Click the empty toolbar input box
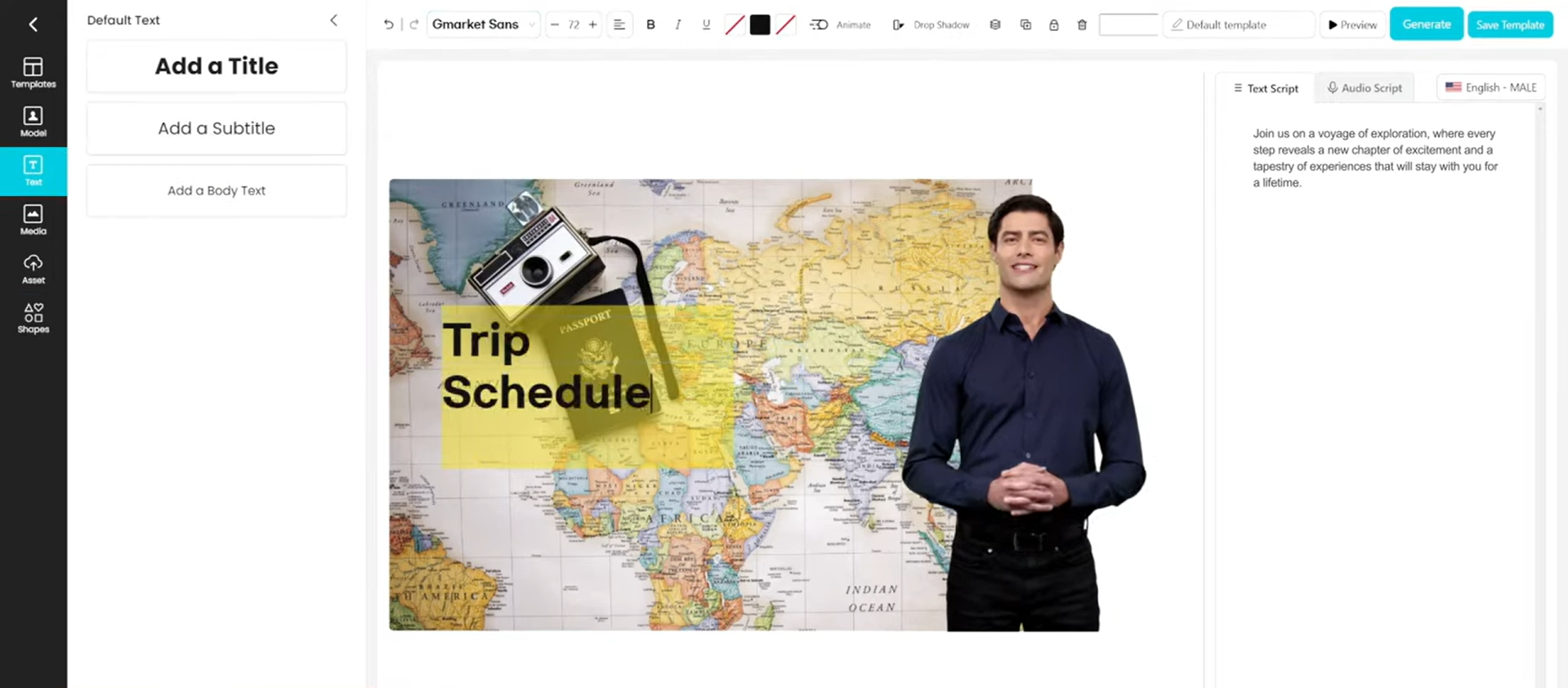1568x688 pixels. 1128,25
